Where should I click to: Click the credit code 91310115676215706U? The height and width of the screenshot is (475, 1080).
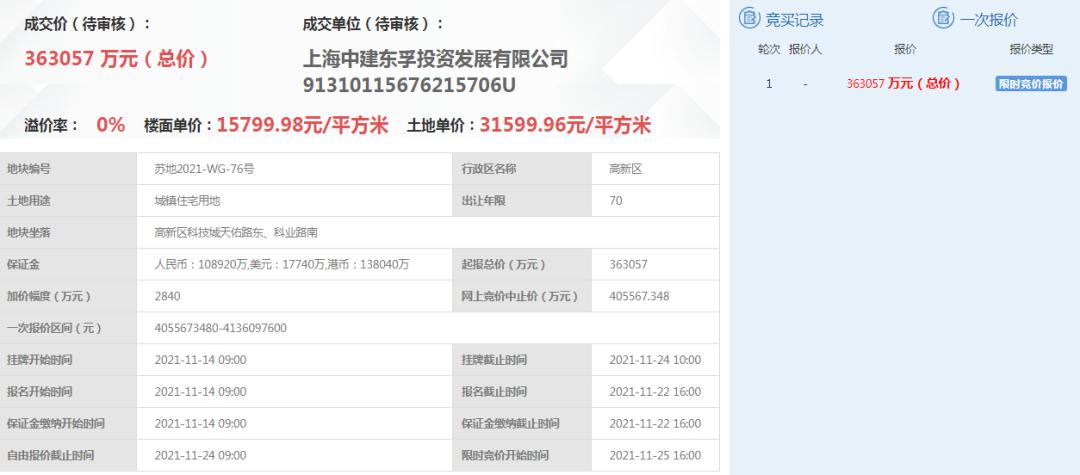click(409, 86)
